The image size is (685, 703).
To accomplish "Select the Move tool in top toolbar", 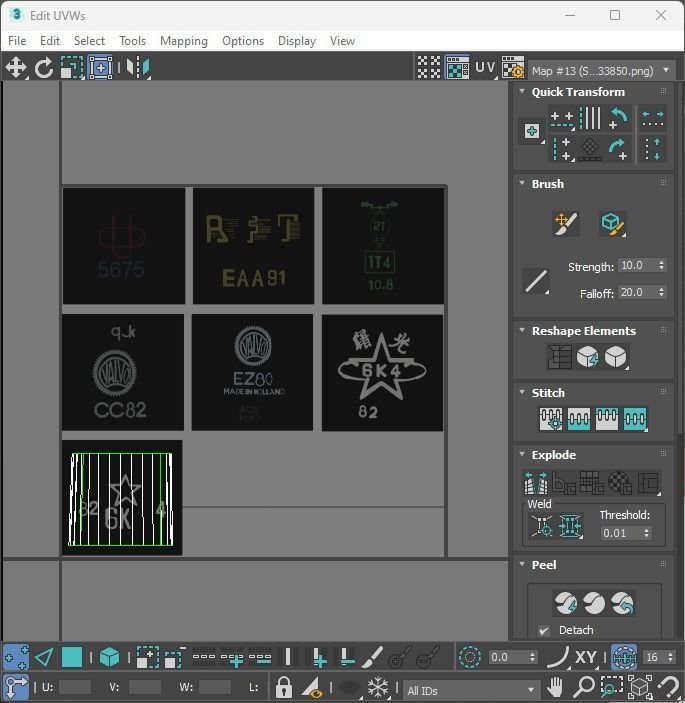I will 16,68.
